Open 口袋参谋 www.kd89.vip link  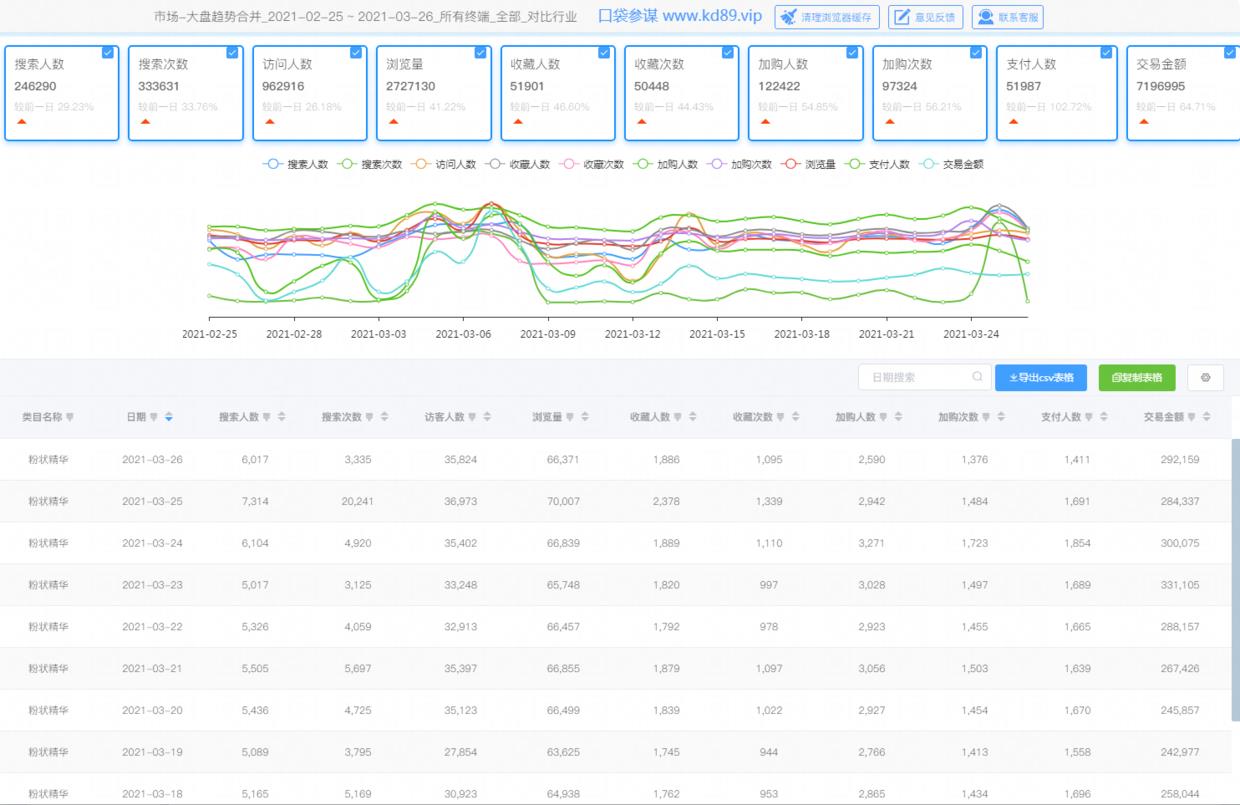(x=679, y=16)
